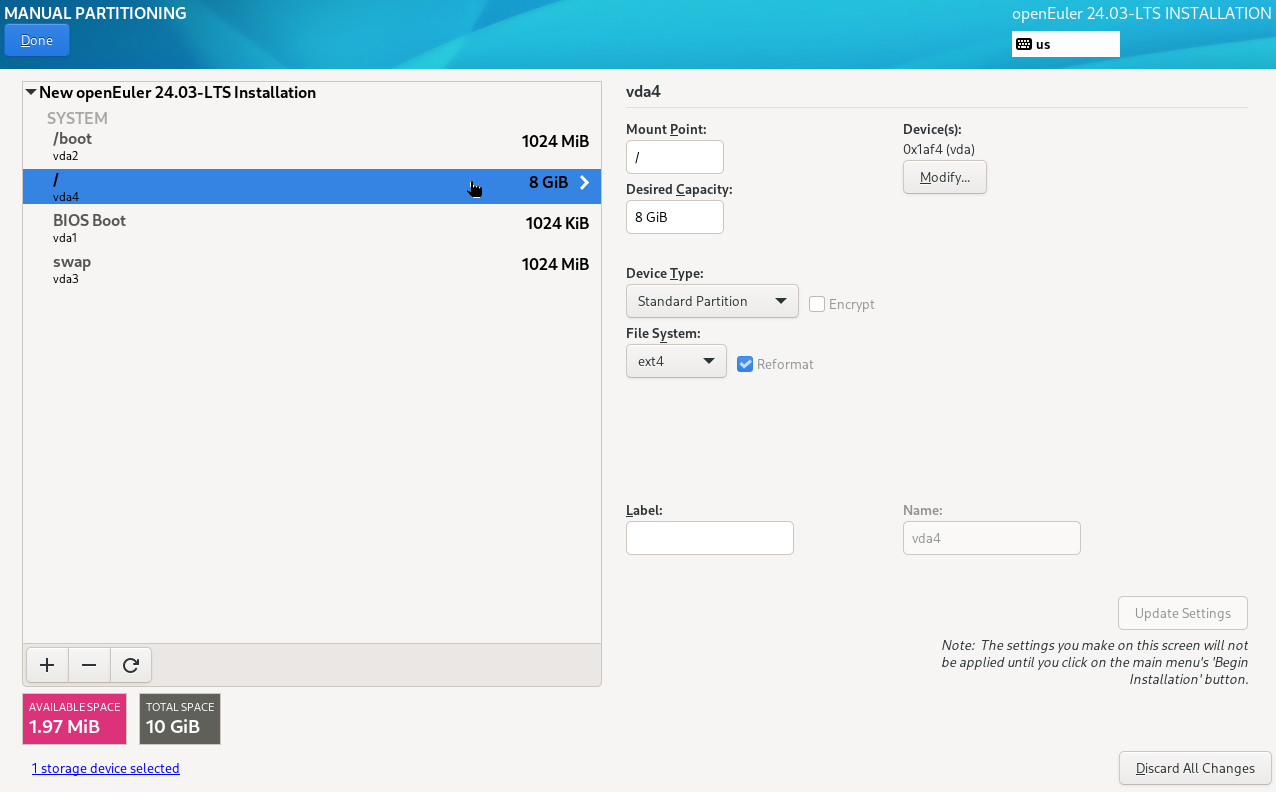Open the File System ext4 dropdown
1276x792 pixels.
pyautogui.click(x=676, y=361)
